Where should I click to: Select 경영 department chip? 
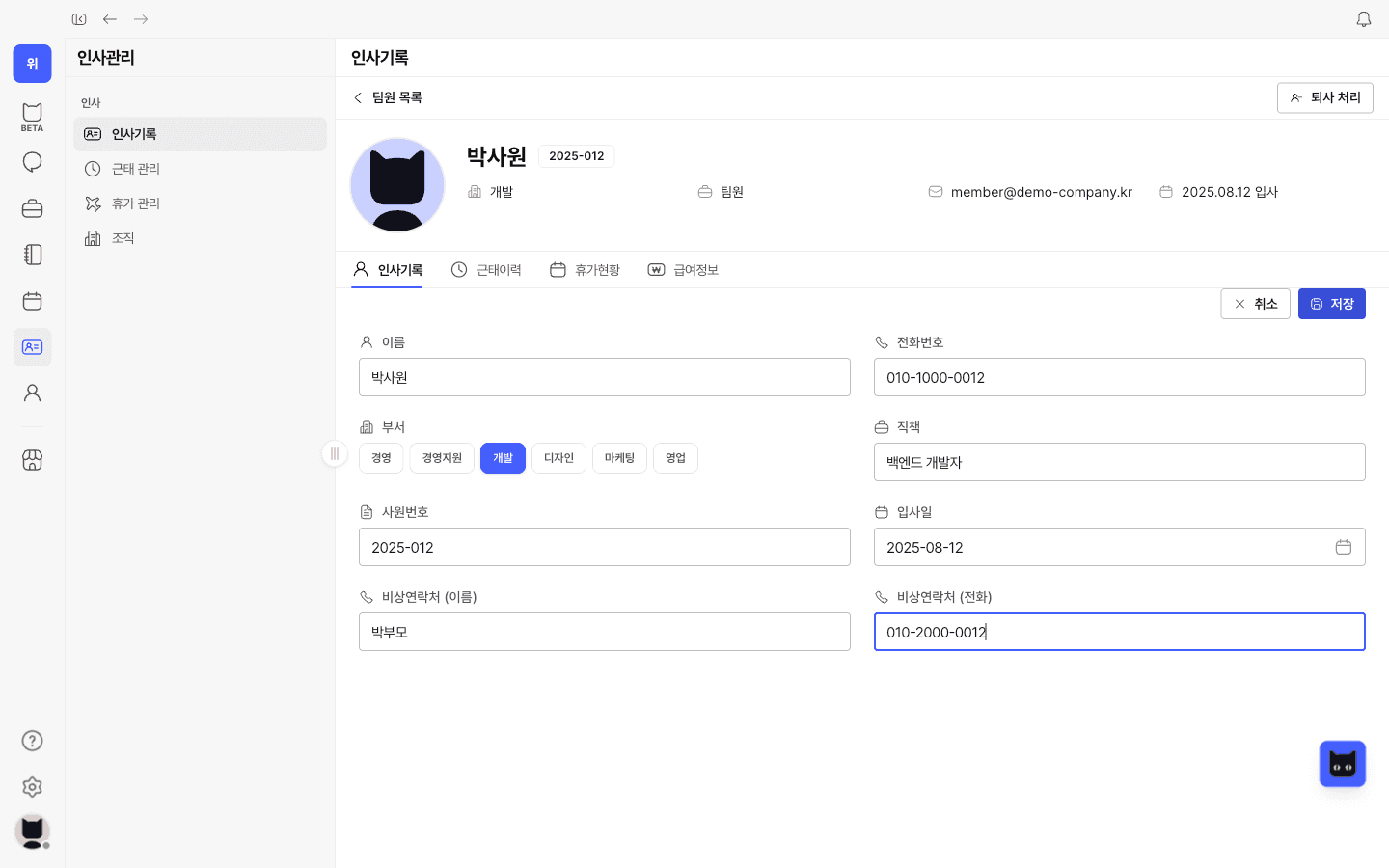pos(381,458)
